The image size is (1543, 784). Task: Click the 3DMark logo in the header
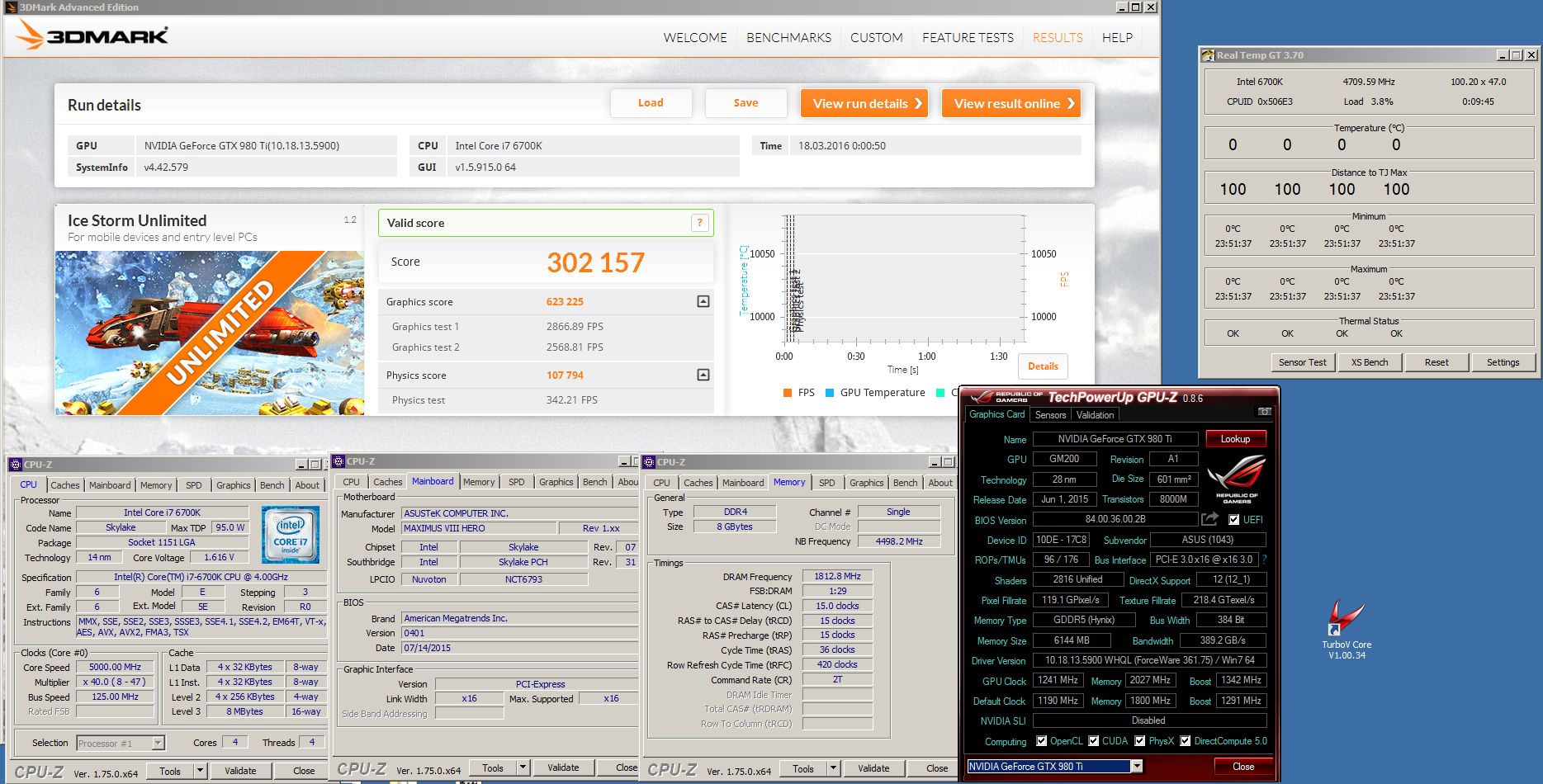click(x=92, y=35)
